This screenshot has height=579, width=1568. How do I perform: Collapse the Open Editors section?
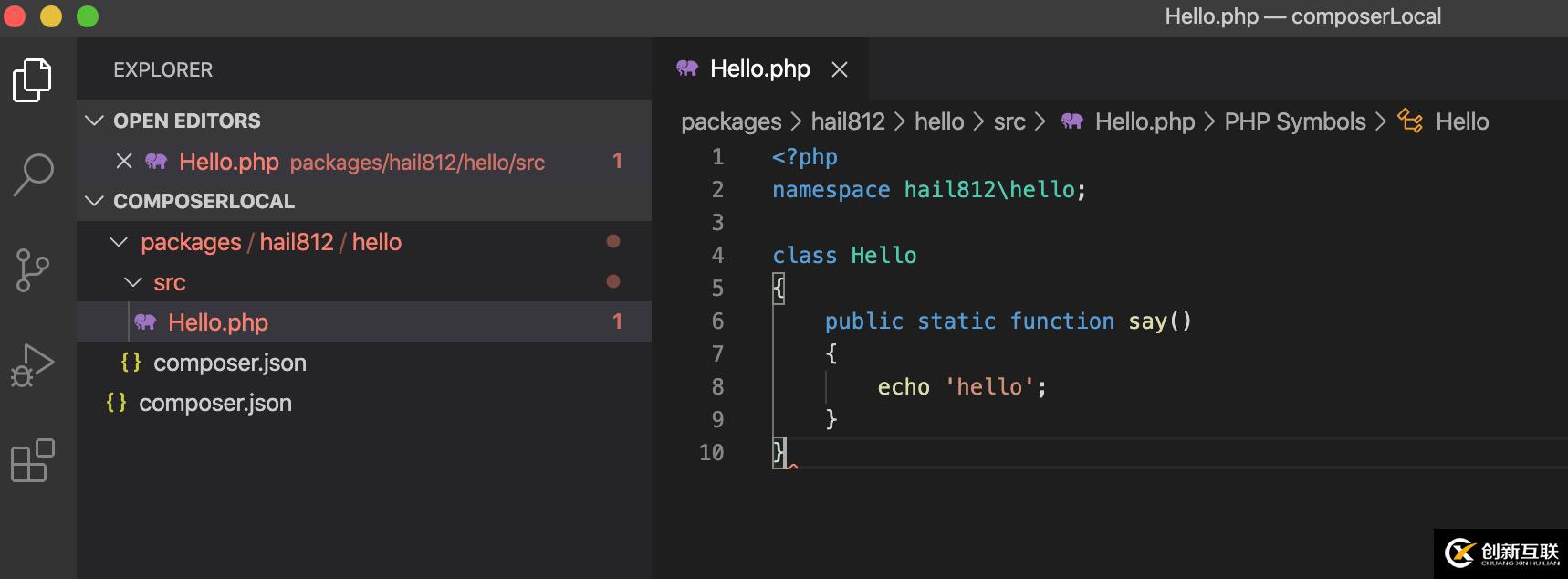click(x=94, y=121)
